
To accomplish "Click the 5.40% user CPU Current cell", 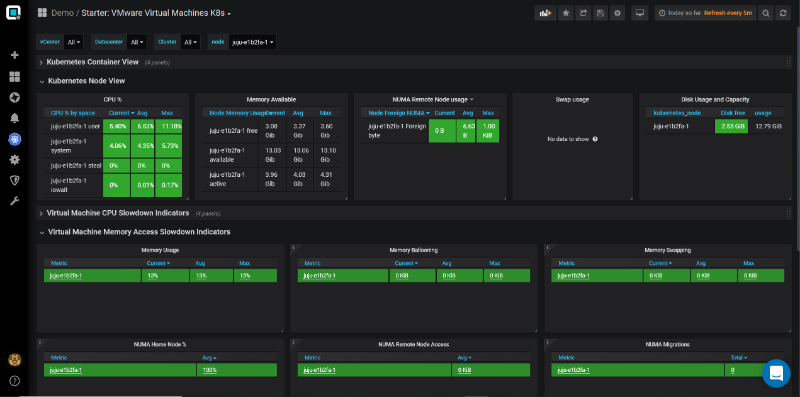I will 116,126.
